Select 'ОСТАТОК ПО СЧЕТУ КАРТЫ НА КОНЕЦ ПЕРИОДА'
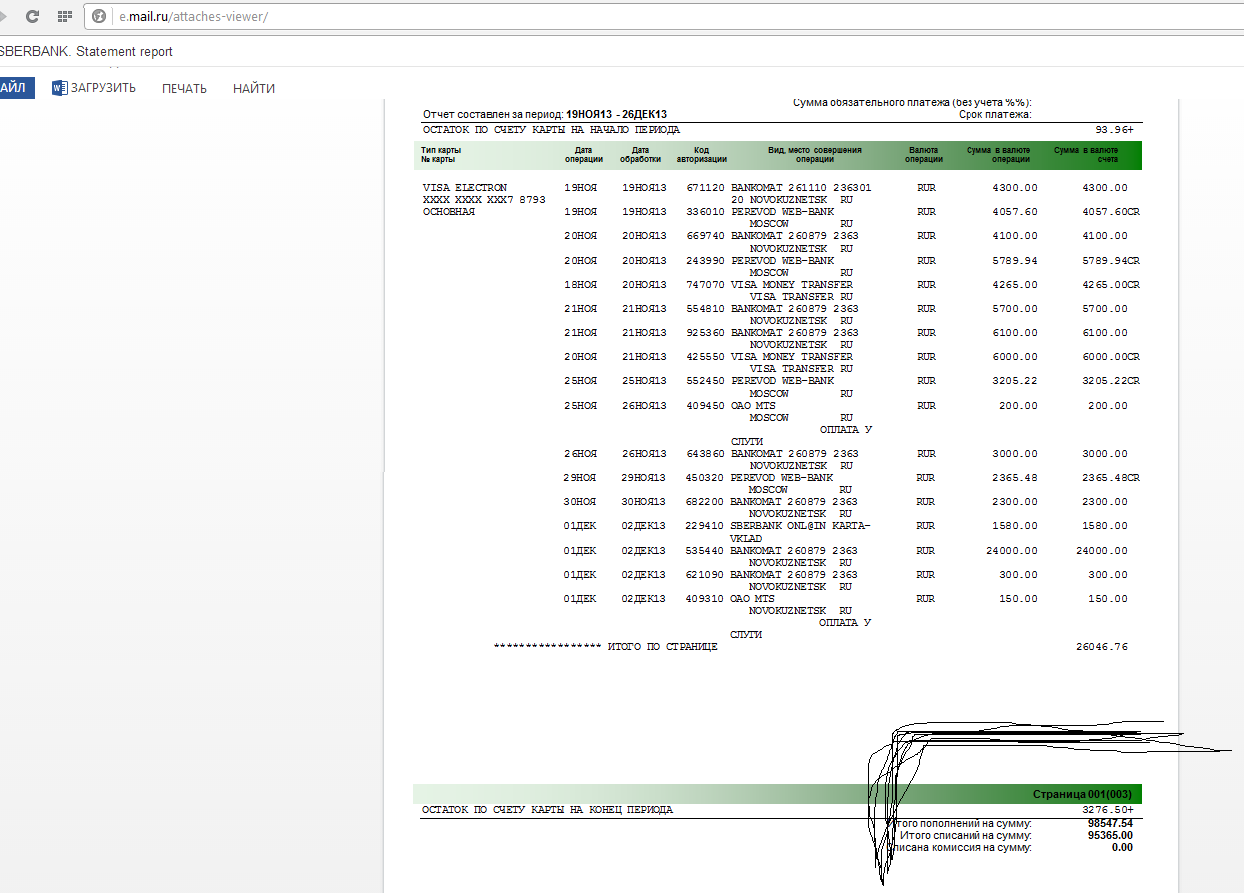1244x893 pixels. tap(548, 810)
